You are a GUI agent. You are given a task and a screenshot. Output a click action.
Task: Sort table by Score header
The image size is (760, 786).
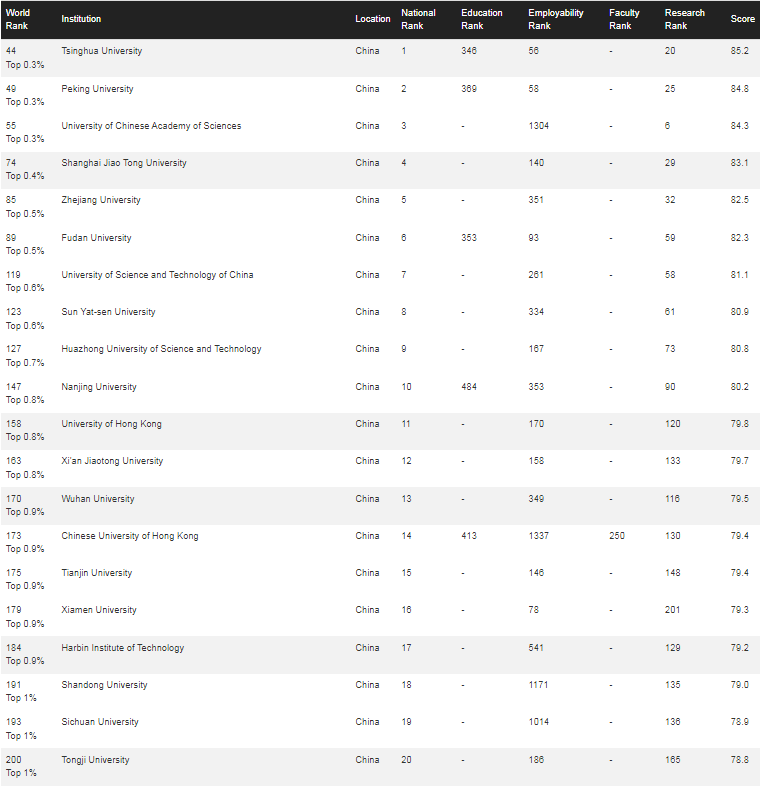pos(743,19)
